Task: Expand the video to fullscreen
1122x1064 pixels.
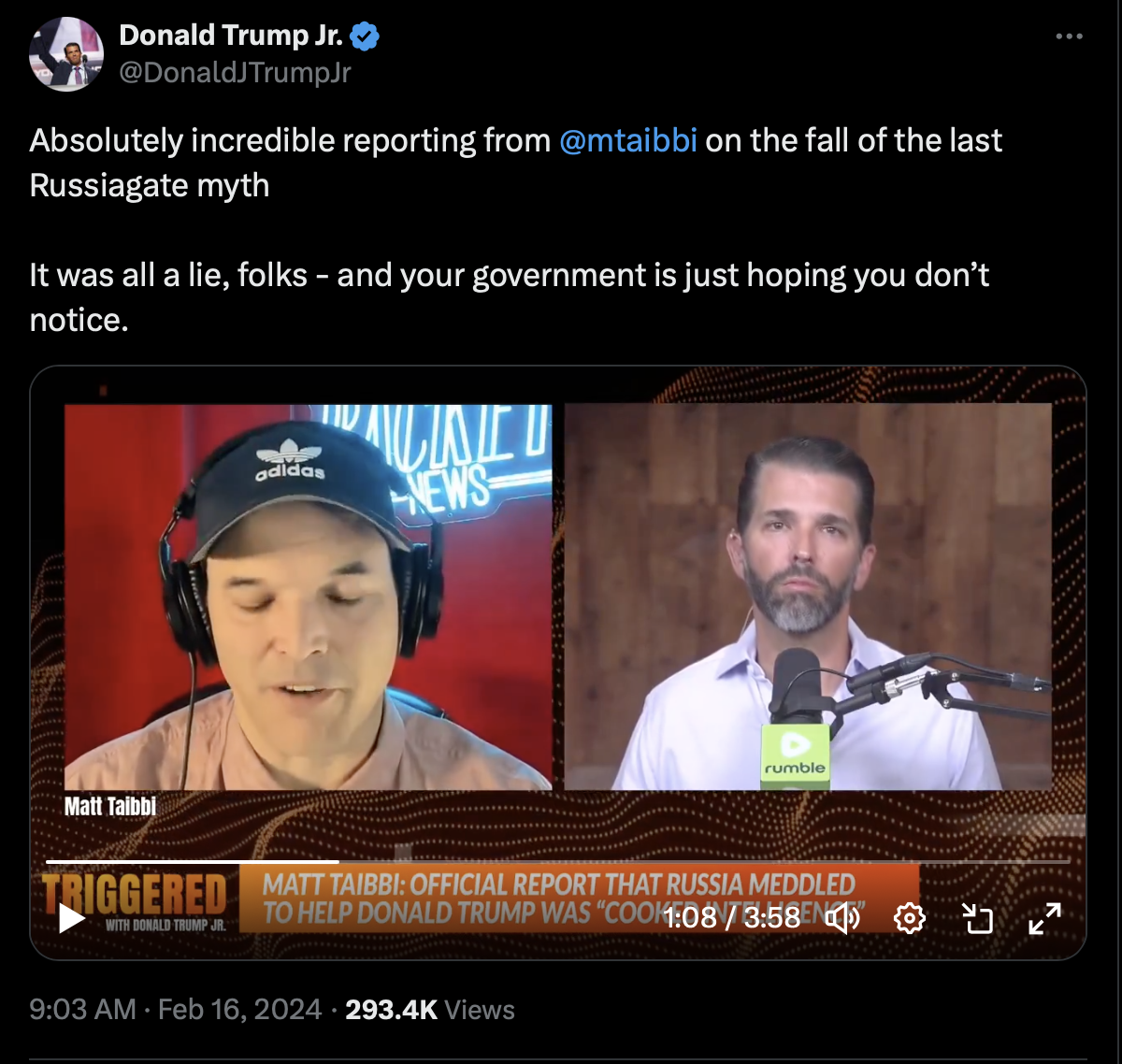Action: (1044, 919)
